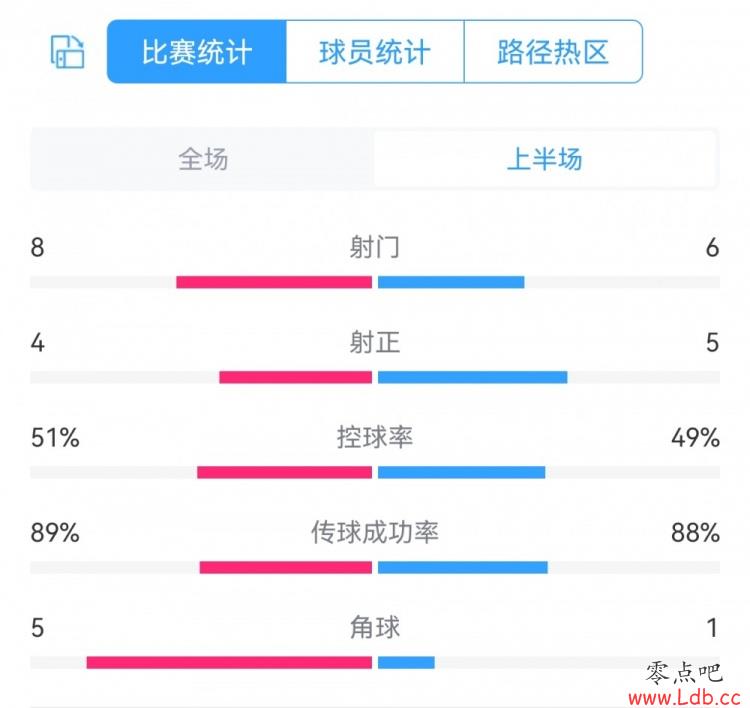Select the 比赛统计 tab
The image size is (750, 708).
197,52
